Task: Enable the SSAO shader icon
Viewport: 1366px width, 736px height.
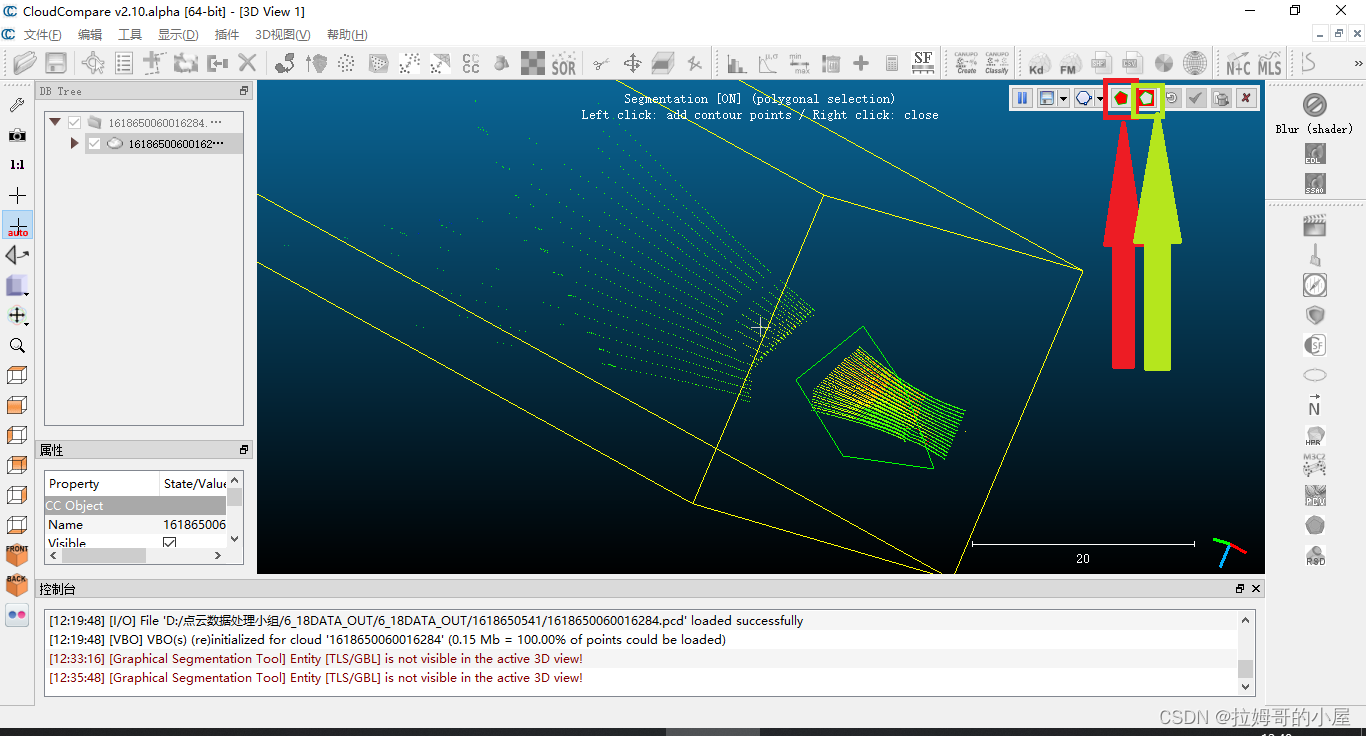Action: pyautogui.click(x=1314, y=184)
